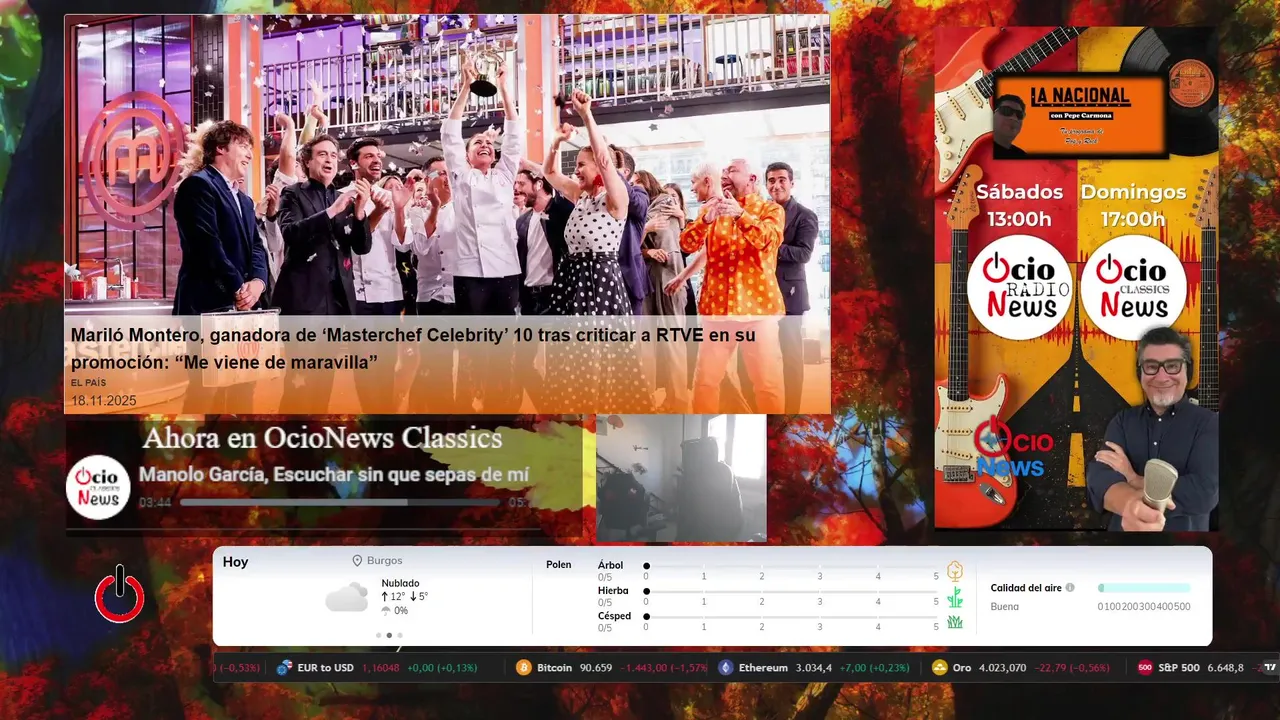Click the Ethereum diamond icon in the ticker
This screenshot has height=720, width=1280.
(x=726, y=668)
